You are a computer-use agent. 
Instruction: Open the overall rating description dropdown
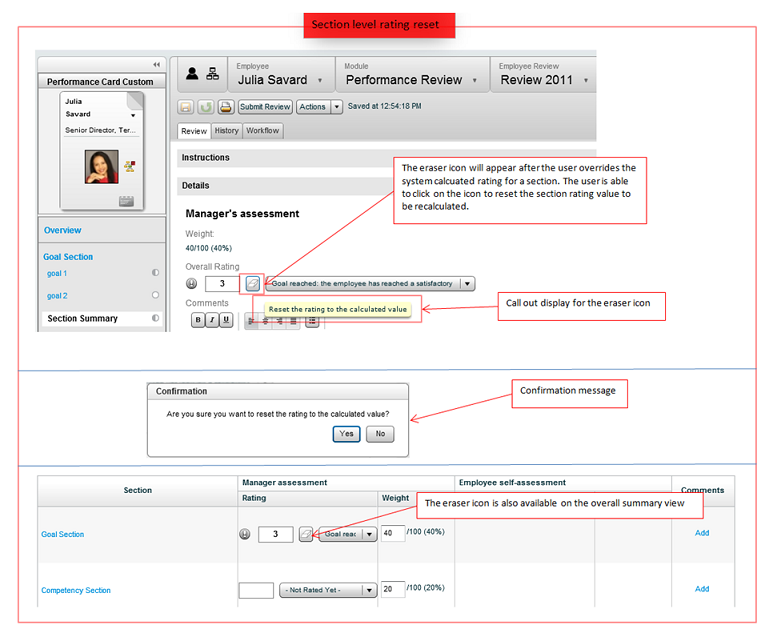click(467, 283)
